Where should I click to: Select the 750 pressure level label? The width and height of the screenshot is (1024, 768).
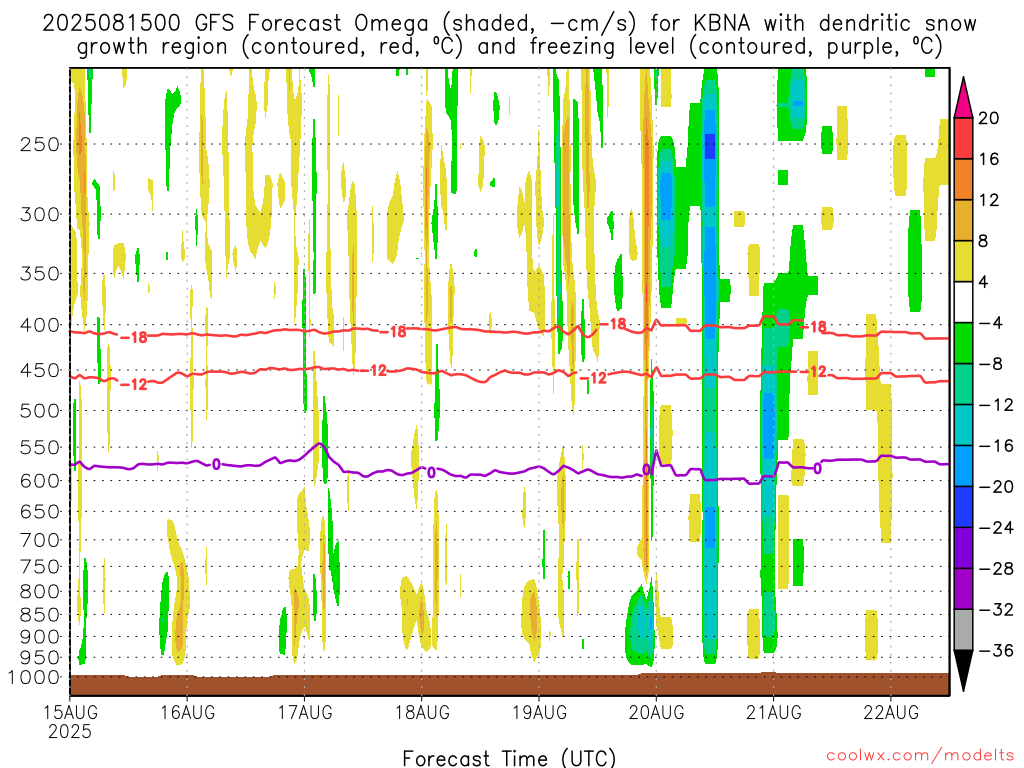pos(40,567)
